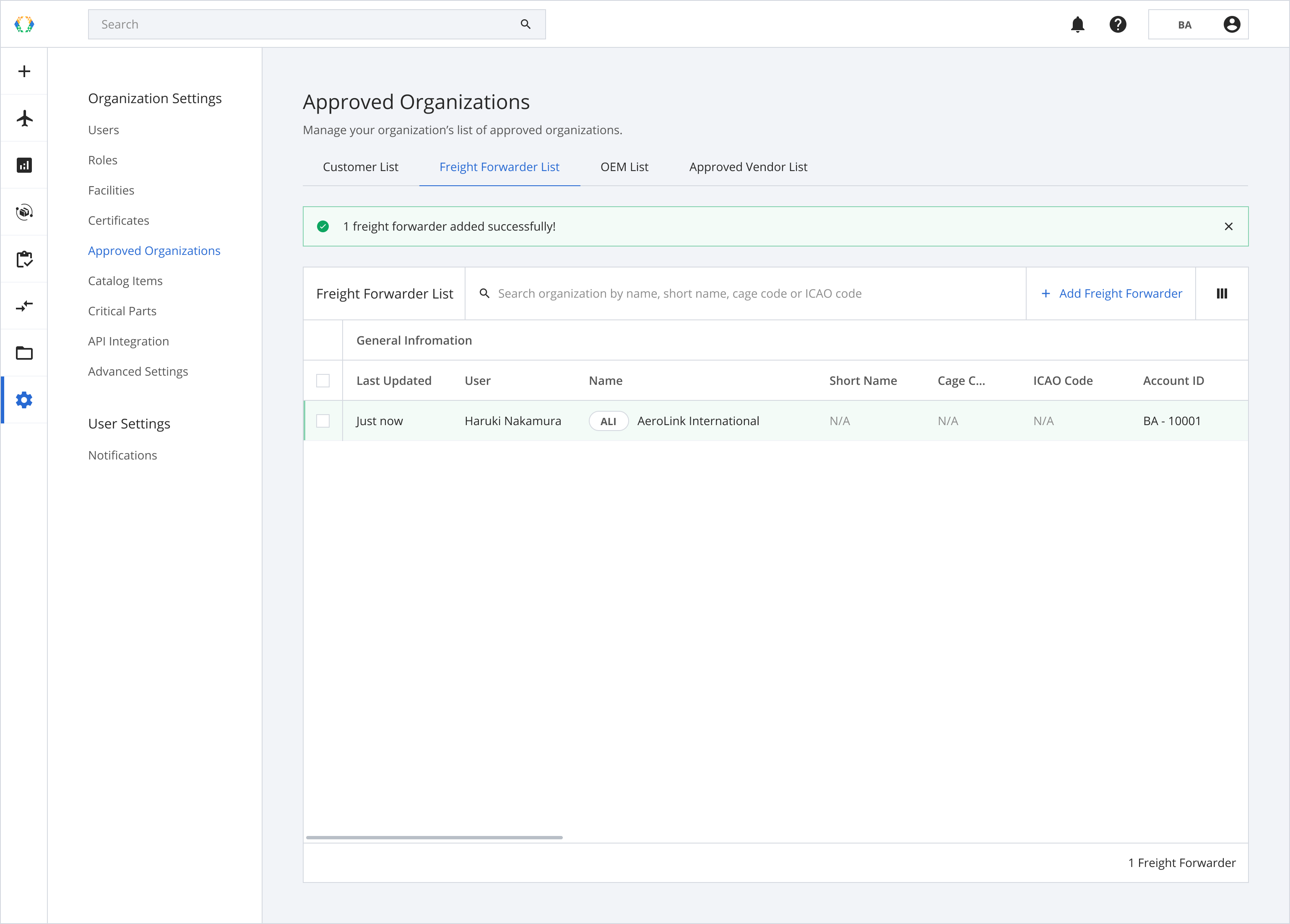
Task: Click the Account ID column header
Action: (1173, 380)
